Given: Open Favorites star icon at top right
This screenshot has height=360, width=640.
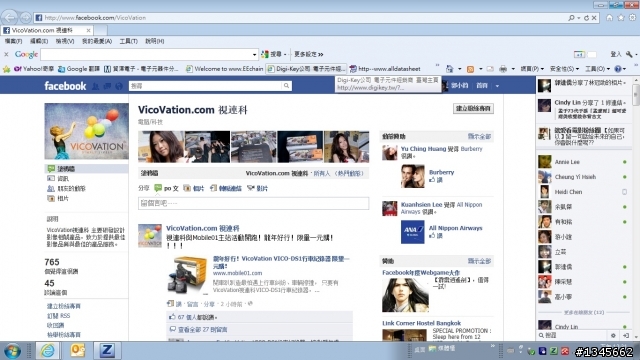Looking at the screenshot, I should 621,18.
